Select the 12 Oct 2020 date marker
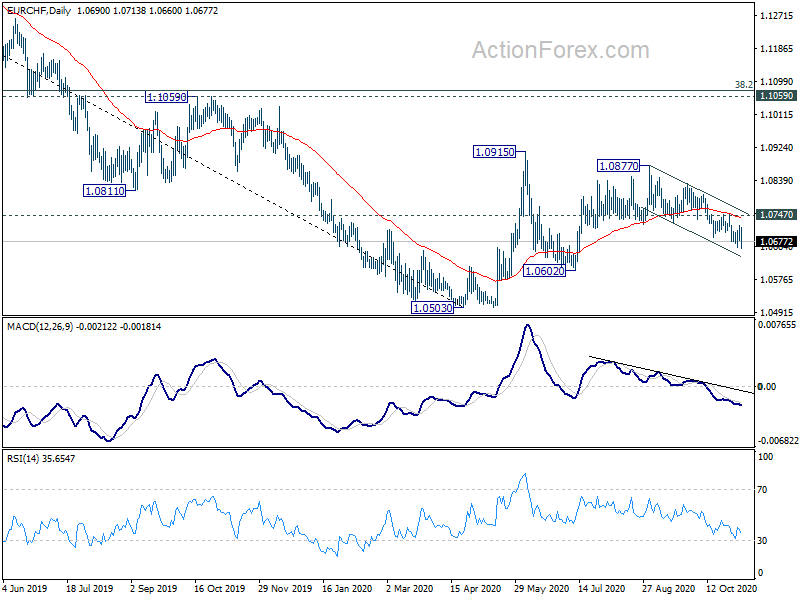 (731, 588)
